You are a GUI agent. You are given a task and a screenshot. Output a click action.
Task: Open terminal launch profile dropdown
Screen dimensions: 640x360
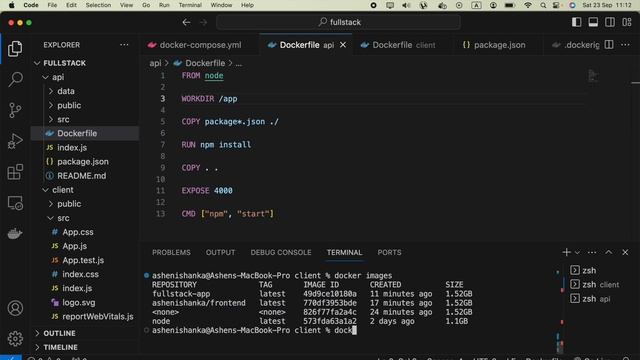click(x=577, y=253)
